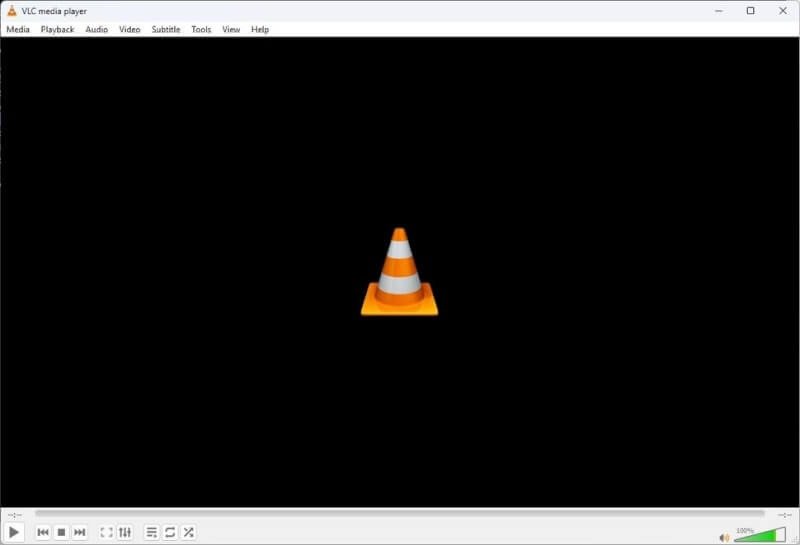Open the Help menu
The height and width of the screenshot is (545, 800).
(260, 30)
